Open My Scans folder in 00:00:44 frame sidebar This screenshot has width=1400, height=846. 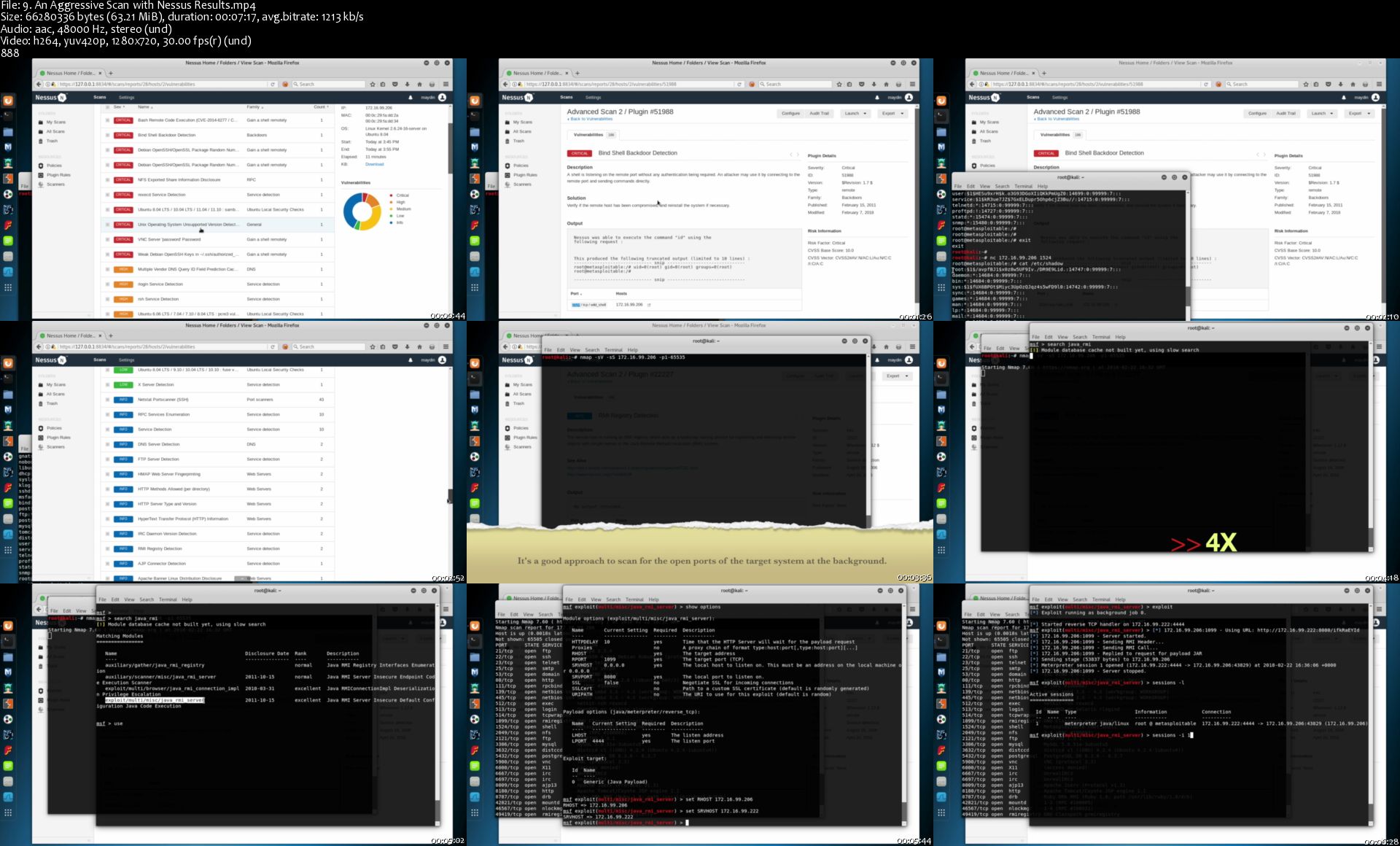point(56,122)
